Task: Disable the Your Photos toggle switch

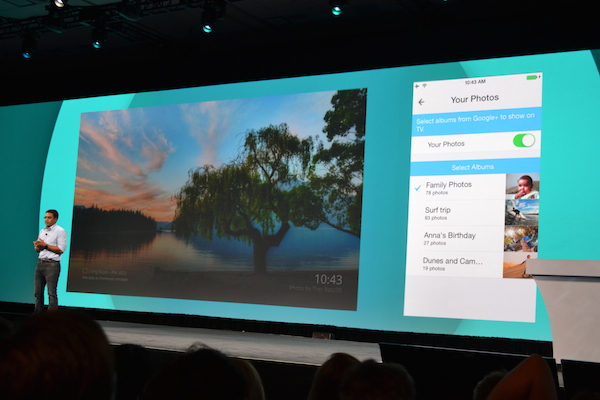Action: 523,141
